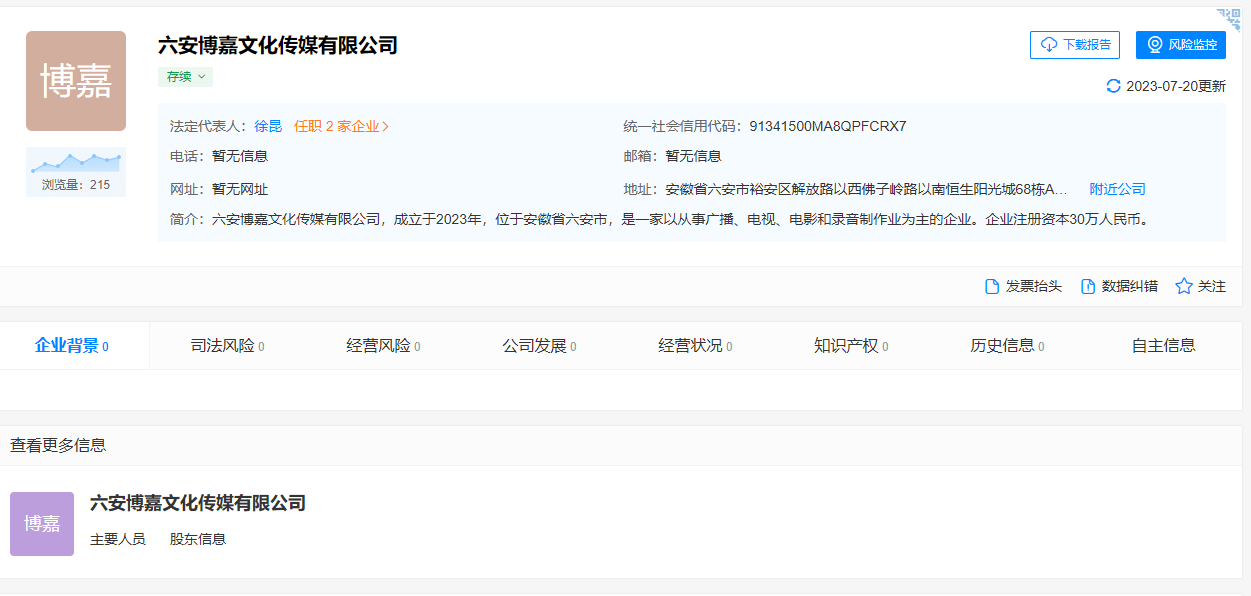Click the refresh icon beside 2023-07-20更新

click(1113, 86)
